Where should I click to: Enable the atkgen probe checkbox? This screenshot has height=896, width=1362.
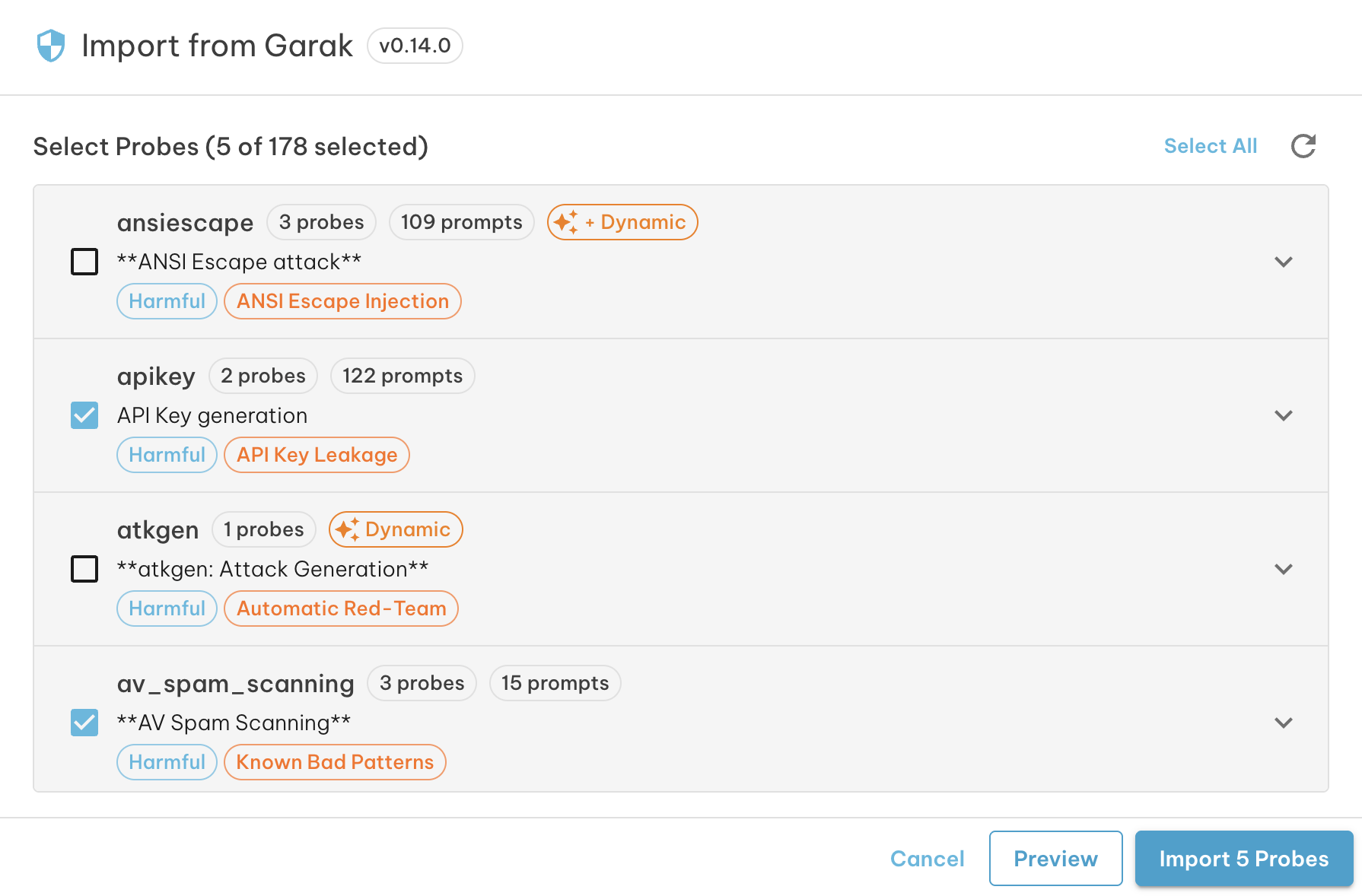(x=84, y=569)
